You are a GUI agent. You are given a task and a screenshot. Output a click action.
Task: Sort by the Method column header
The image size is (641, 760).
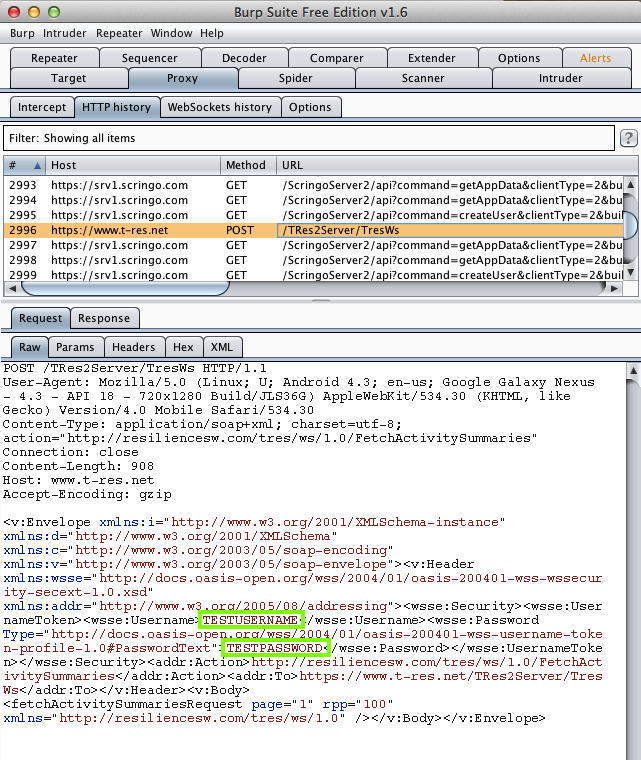click(248, 166)
